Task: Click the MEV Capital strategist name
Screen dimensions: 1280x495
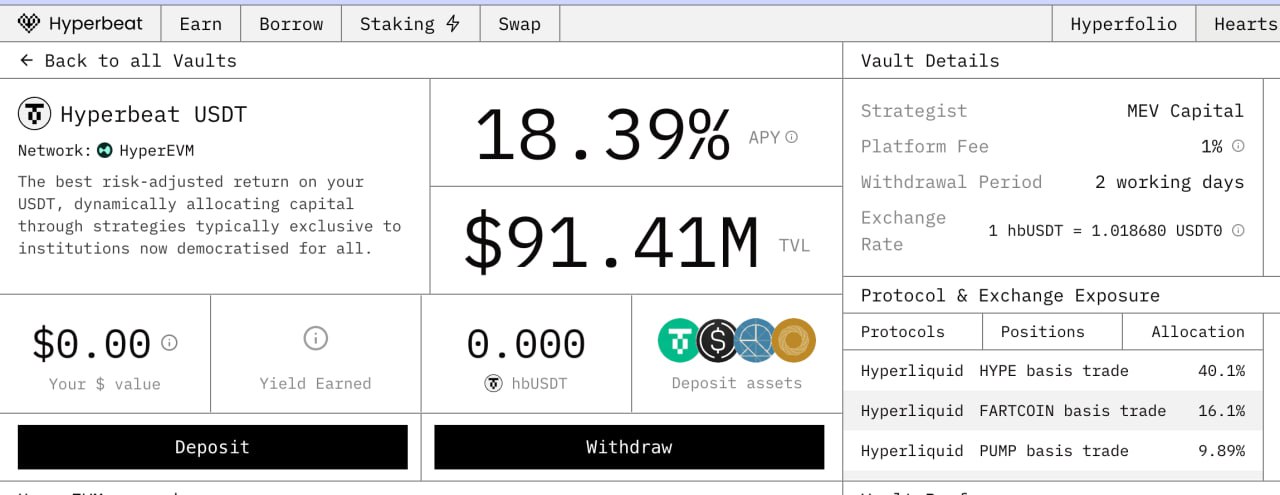Action: coord(1185,111)
